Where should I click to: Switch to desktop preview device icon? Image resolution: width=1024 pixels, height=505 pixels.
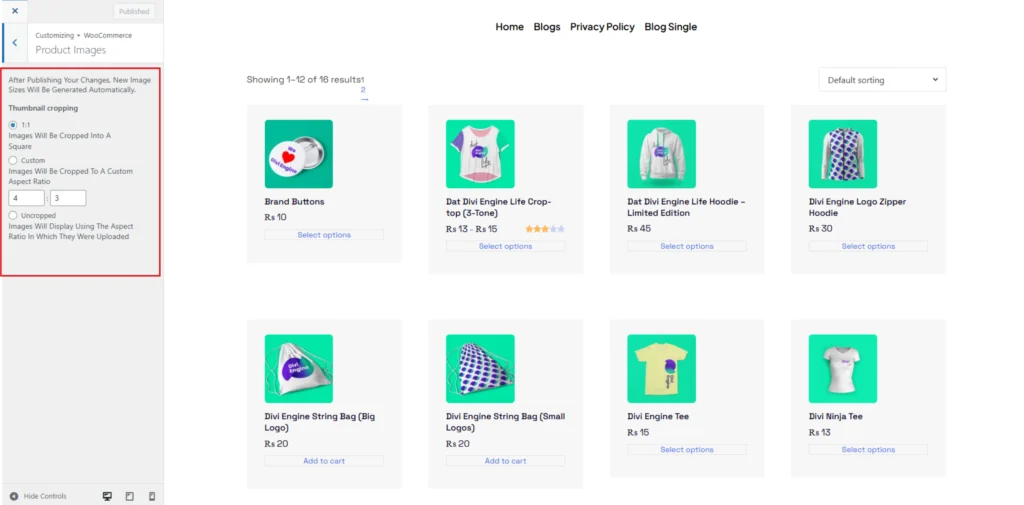pyautogui.click(x=107, y=497)
